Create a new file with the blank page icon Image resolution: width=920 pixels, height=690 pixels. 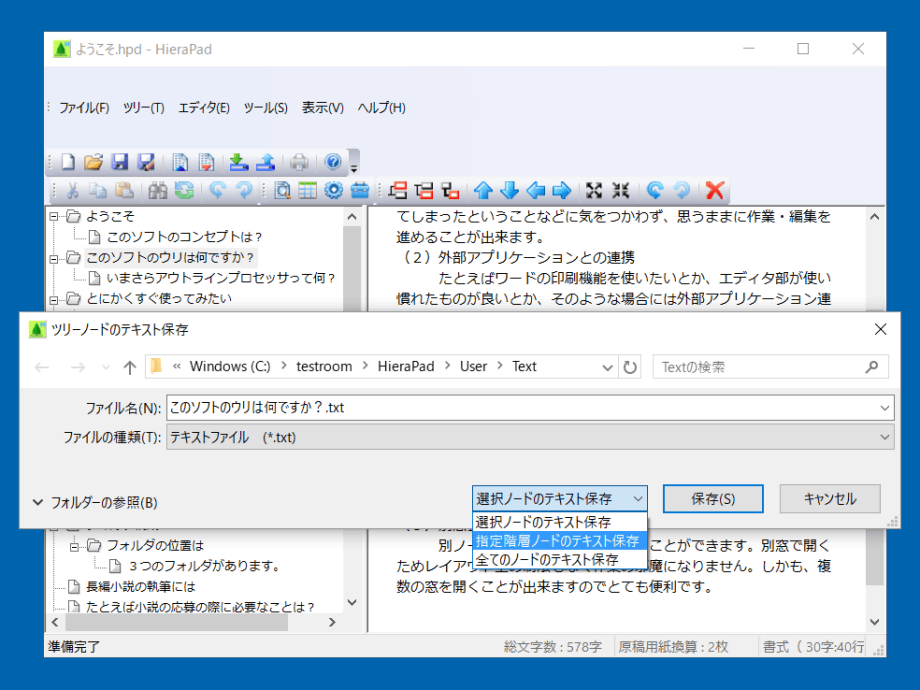point(68,162)
